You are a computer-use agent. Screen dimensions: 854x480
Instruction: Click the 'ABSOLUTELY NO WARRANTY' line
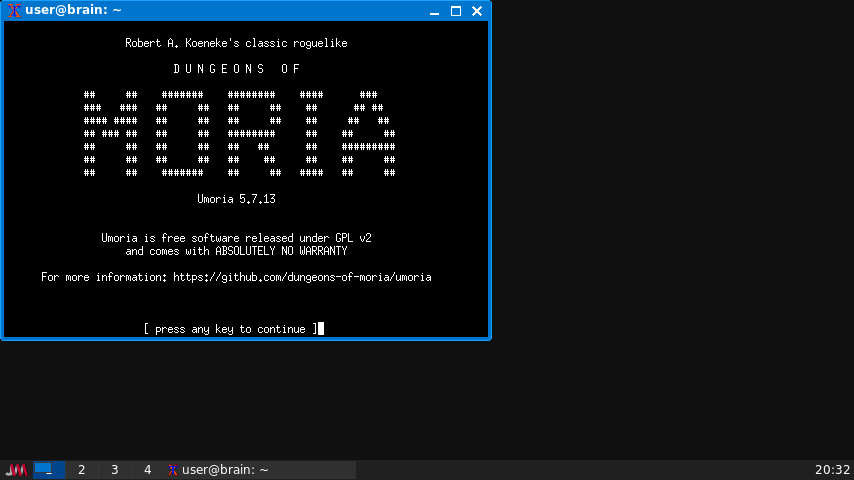236,251
